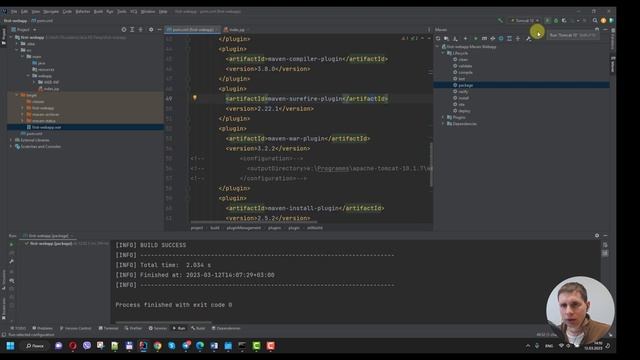This screenshot has height=360, width=640.
Task: Click the Run Tomcat green play button
Action: point(547,20)
